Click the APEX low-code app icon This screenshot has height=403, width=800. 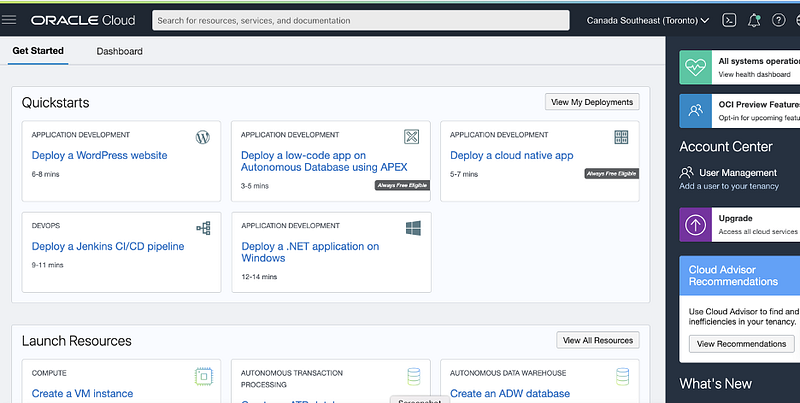point(412,137)
